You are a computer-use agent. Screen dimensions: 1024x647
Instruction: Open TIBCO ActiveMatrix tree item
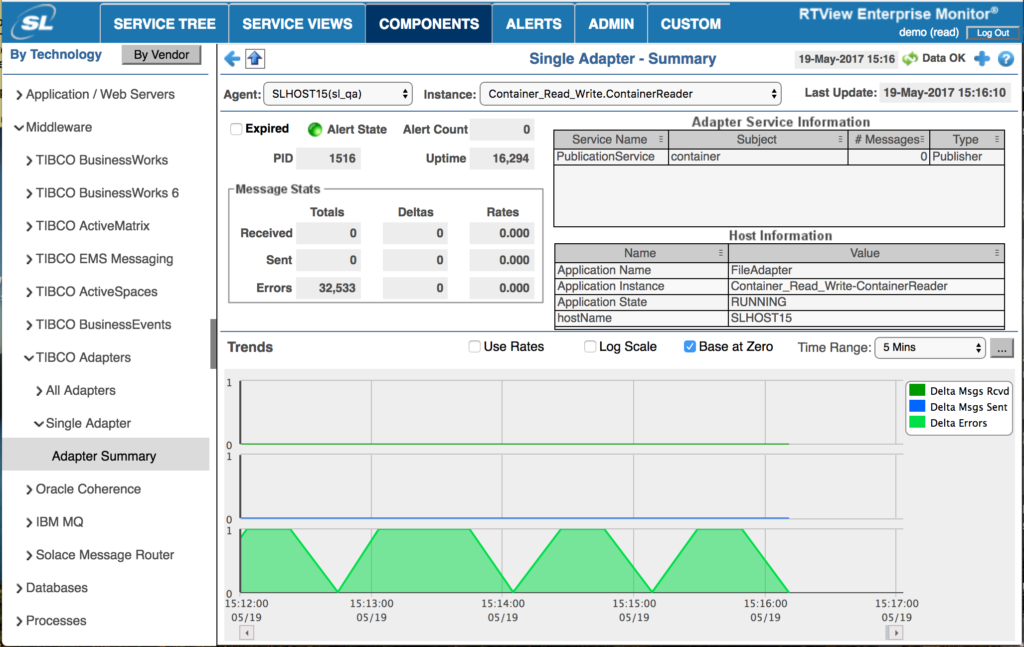point(93,226)
